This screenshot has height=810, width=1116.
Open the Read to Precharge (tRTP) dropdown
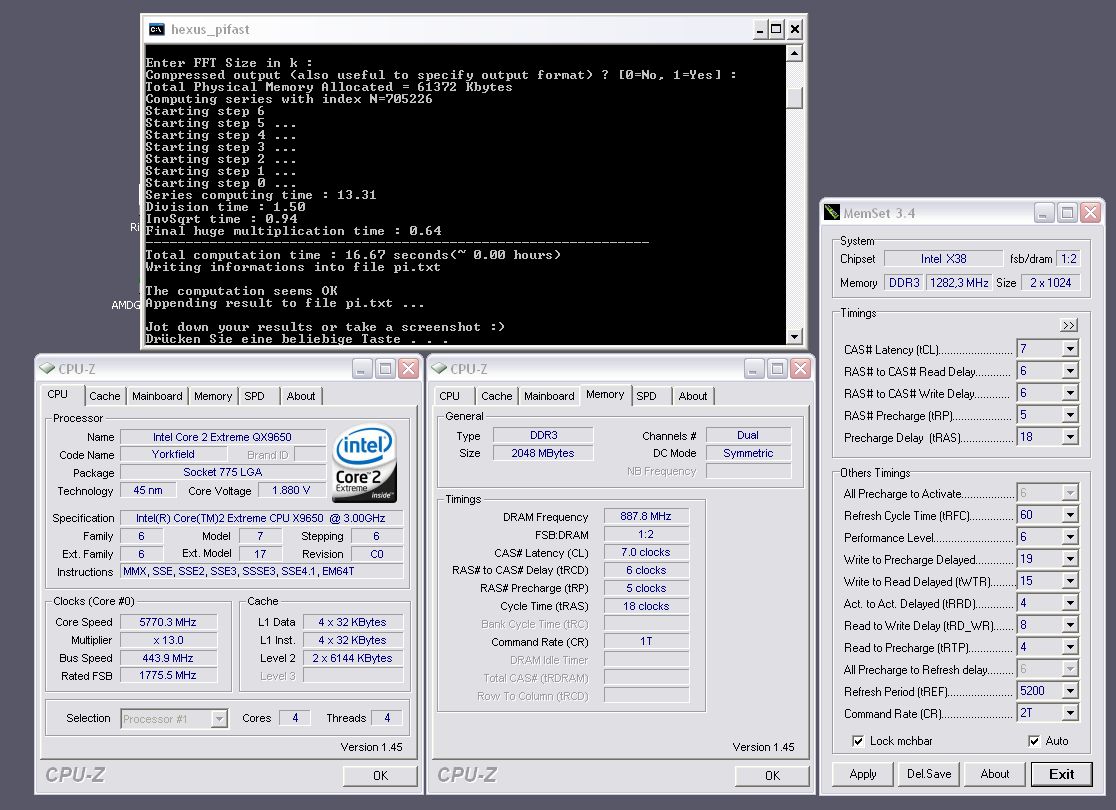[x=1070, y=647]
